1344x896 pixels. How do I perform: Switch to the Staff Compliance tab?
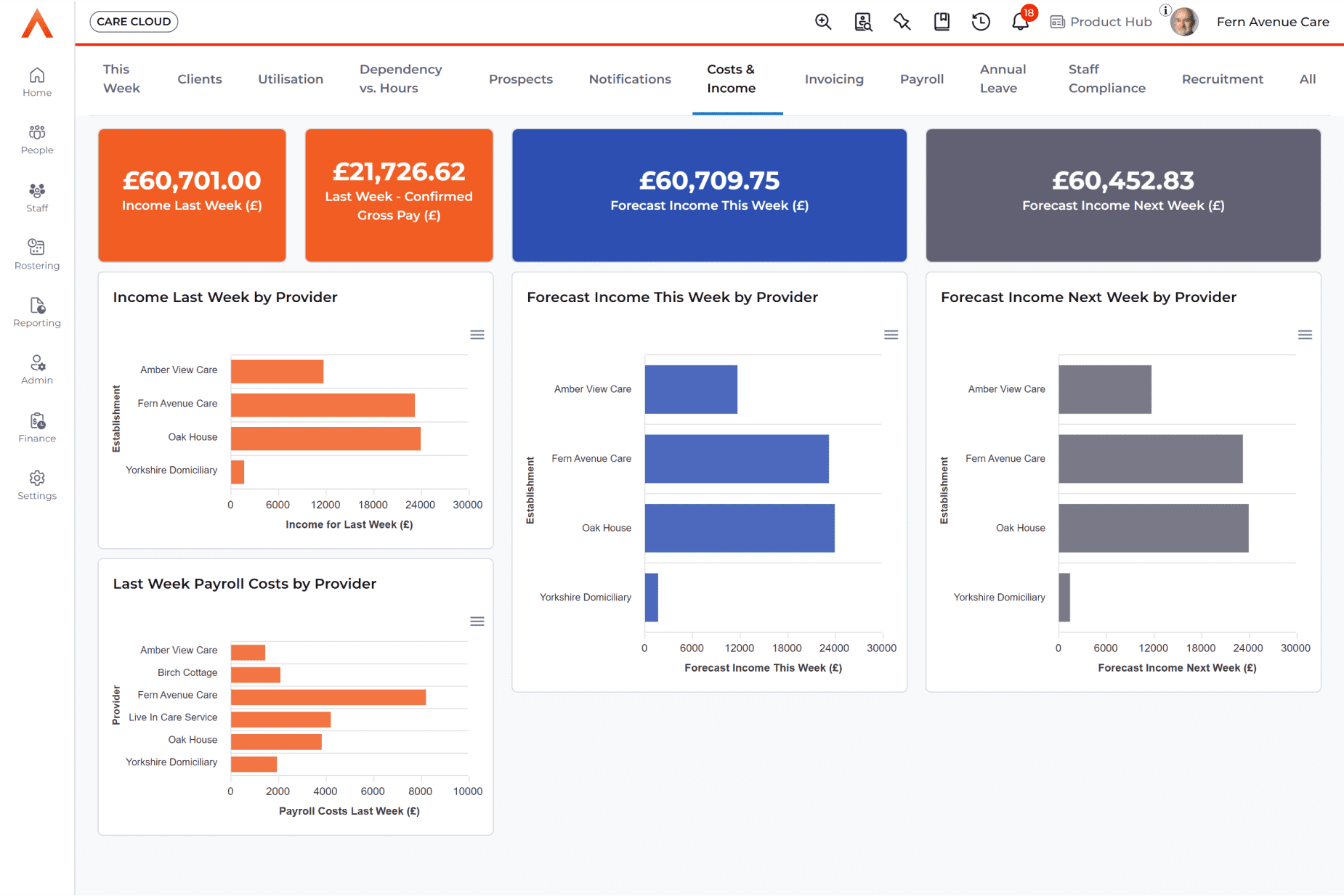pos(1106,79)
